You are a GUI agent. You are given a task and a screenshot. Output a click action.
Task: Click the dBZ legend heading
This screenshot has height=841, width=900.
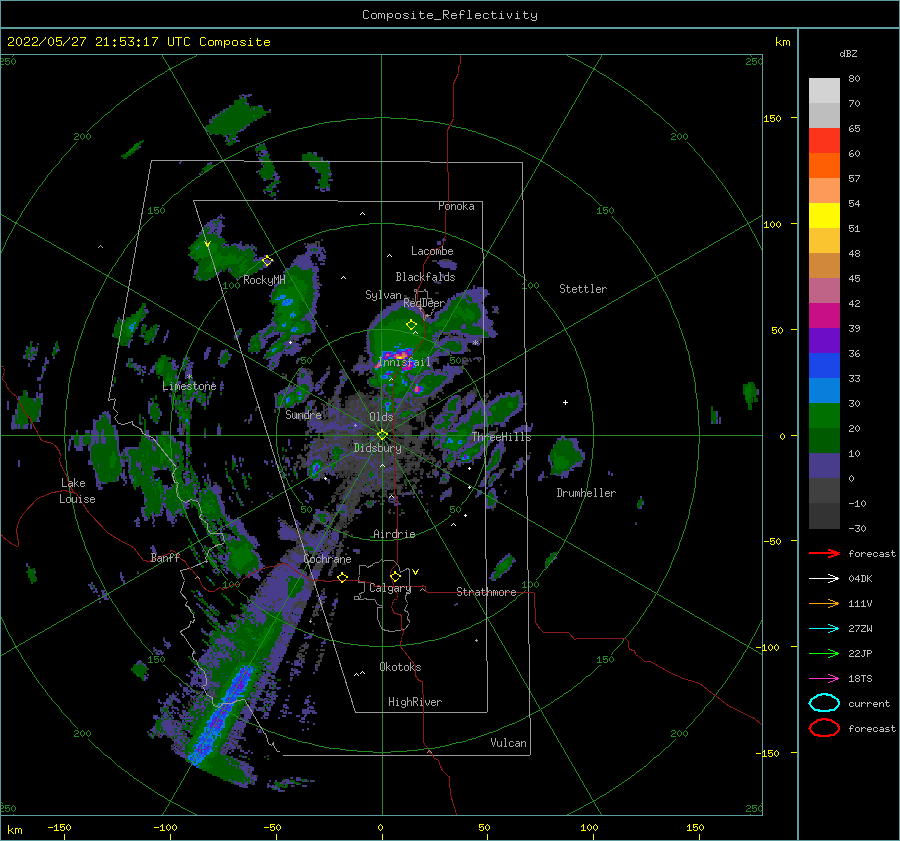click(848, 53)
